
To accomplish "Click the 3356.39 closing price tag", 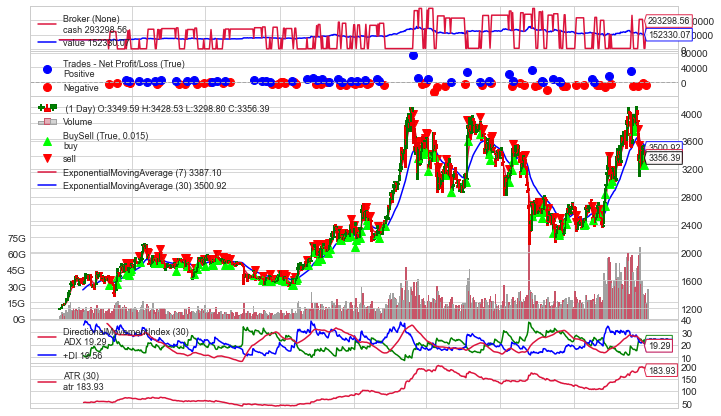I will click(x=664, y=158).
